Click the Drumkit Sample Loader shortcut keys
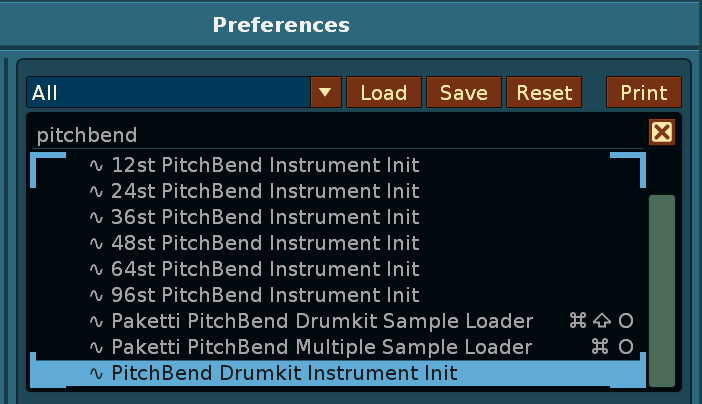This screenshot has width=702, height=404. tap(601, 321)
